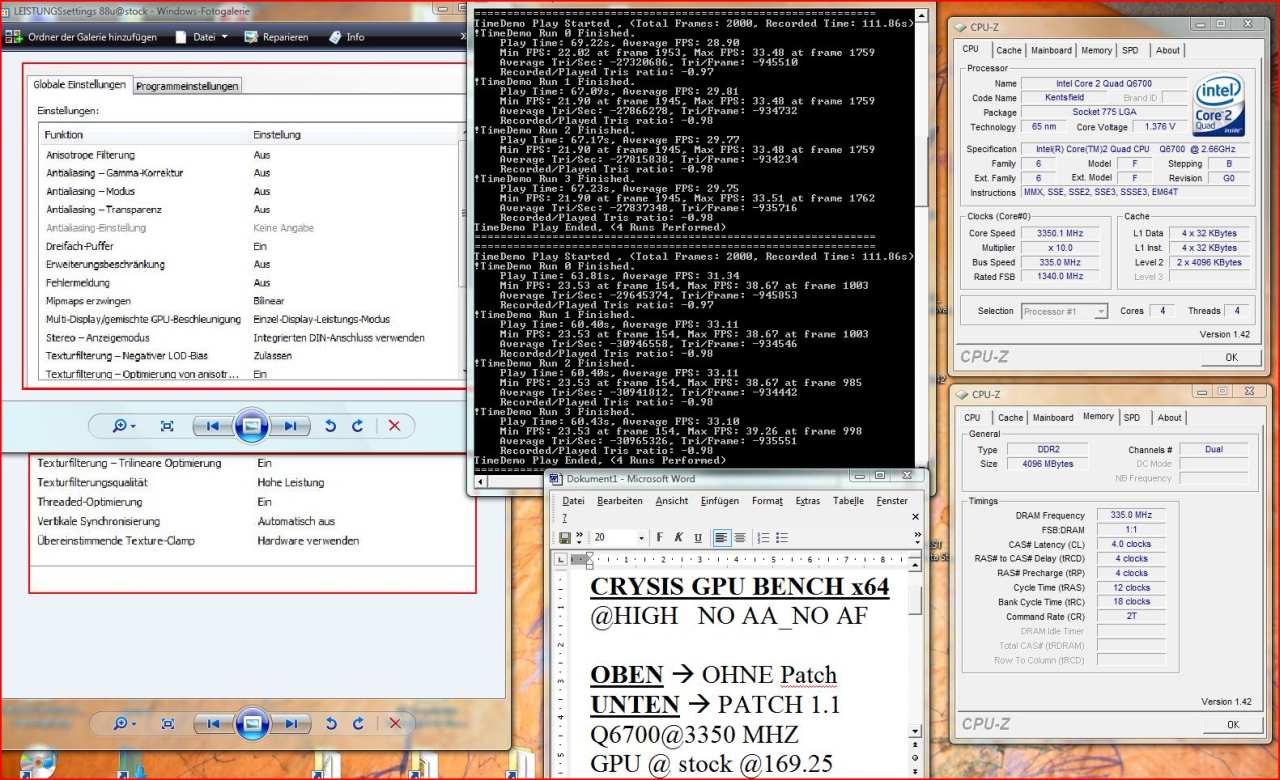This screenshot has width=1280, height=780.
Task: Expand the Word toolbar overflow next to Save
Action: [x=579, y=537]
